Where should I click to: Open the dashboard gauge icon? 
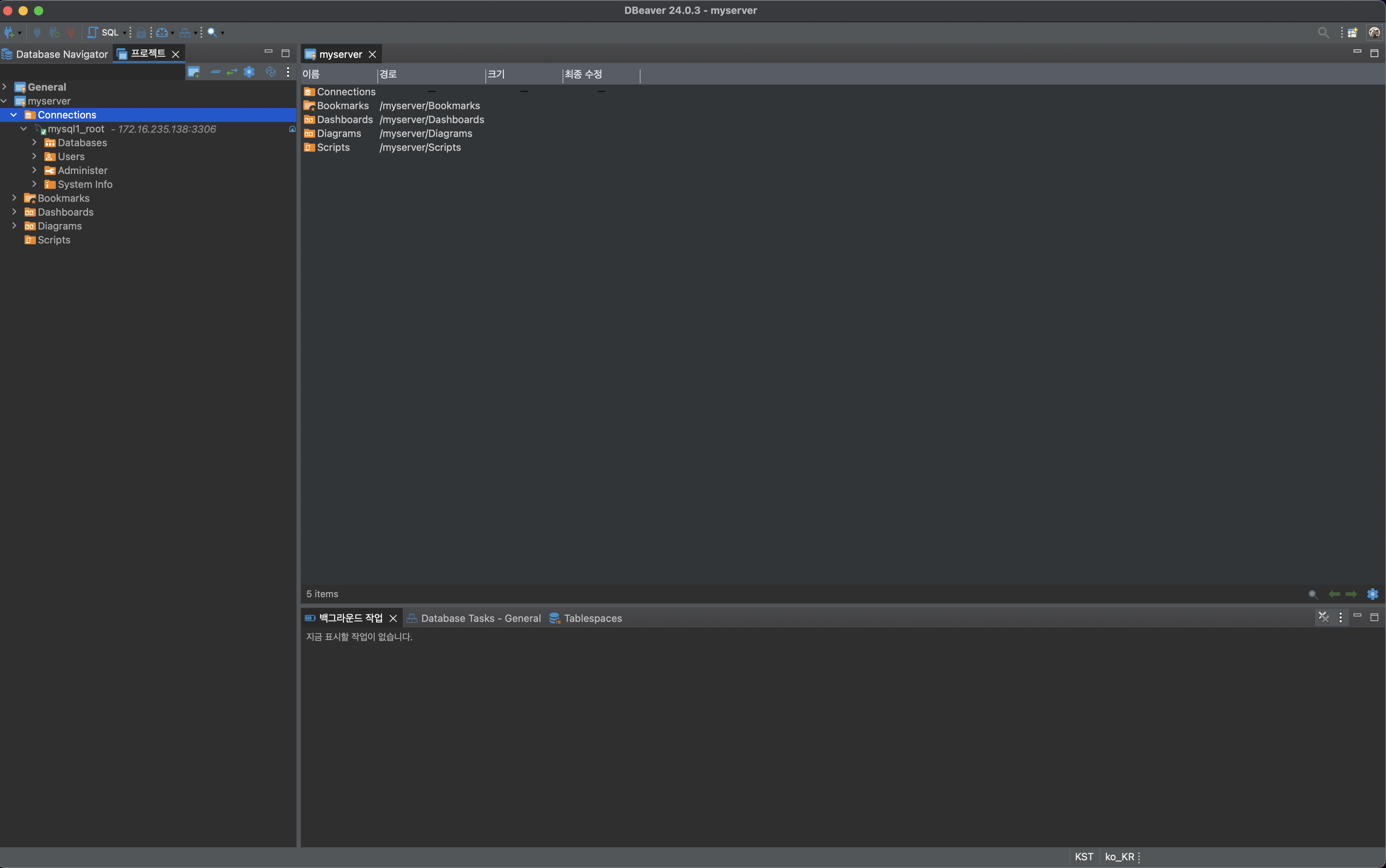[x=162, y=33]
